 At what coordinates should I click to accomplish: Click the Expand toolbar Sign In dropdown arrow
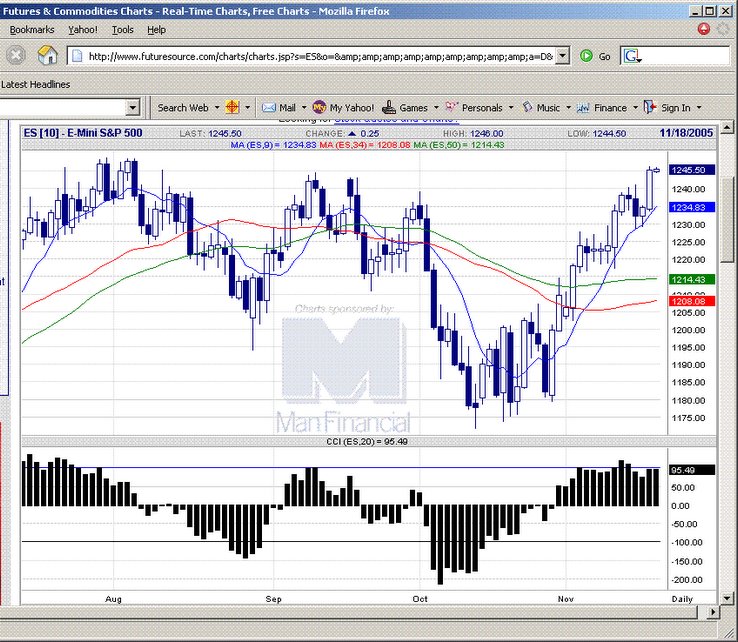pyautogui.click(x=698, y=108)
